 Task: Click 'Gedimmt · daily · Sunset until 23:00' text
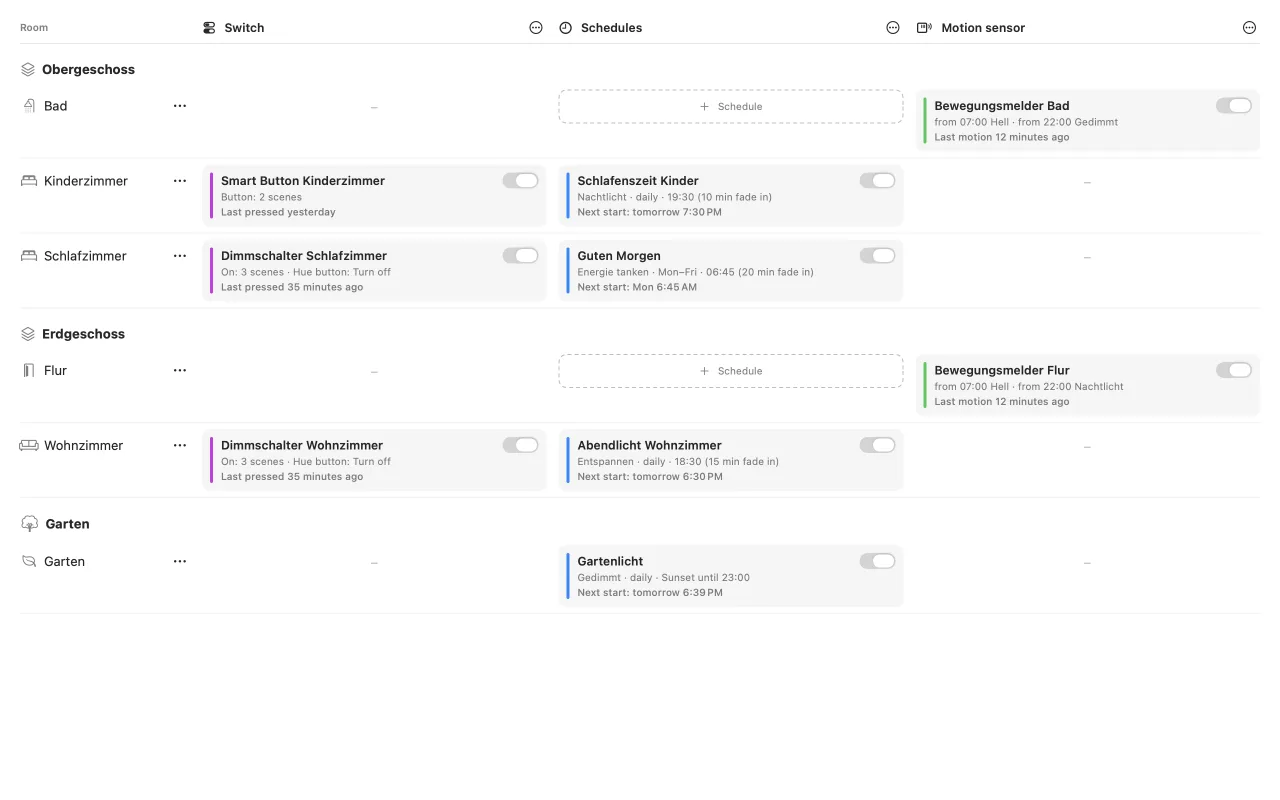(663, 577)
